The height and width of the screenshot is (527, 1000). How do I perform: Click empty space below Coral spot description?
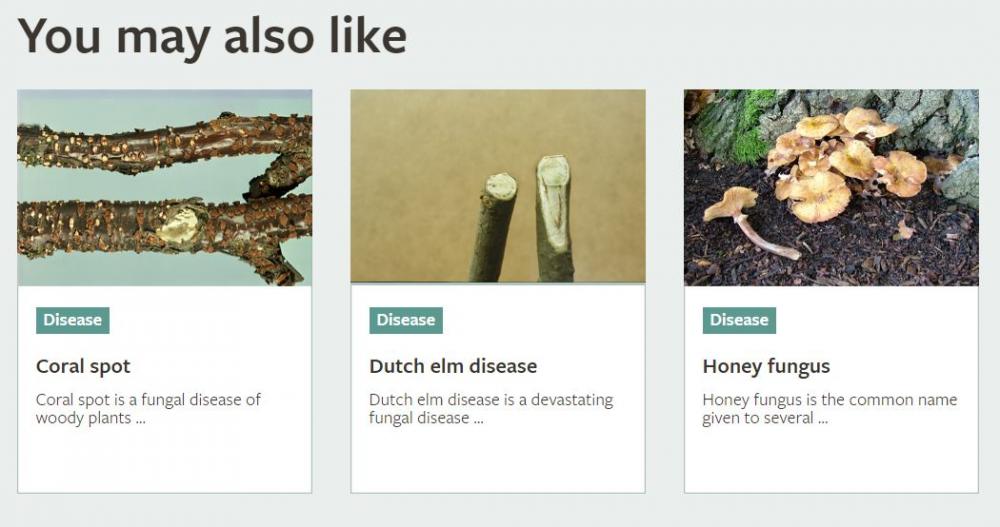click(165, 461)
